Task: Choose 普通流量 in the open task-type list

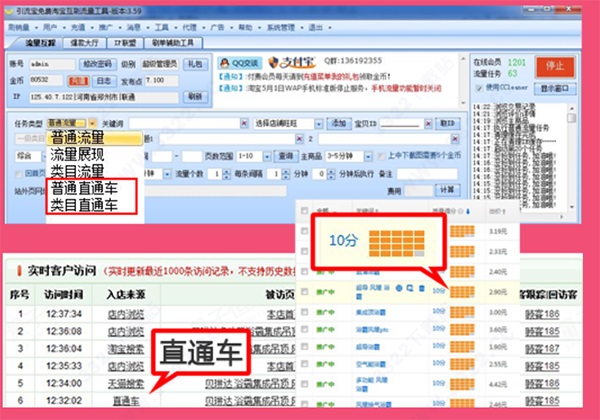Action: click(94, 138)
